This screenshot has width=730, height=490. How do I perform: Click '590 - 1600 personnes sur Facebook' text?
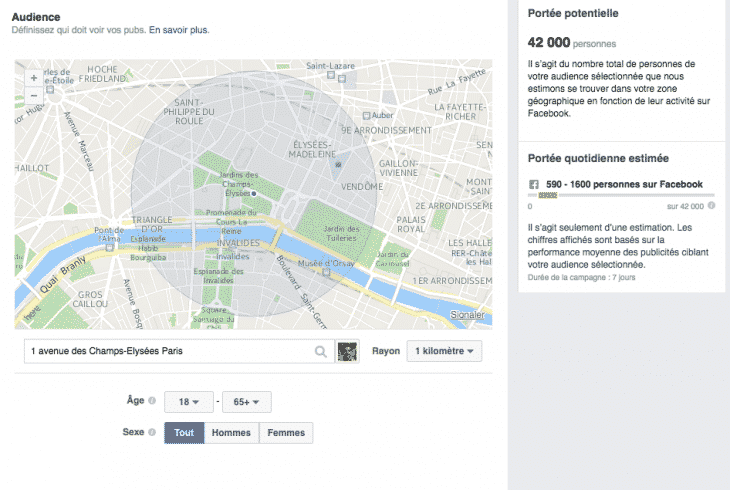[624, 184]
